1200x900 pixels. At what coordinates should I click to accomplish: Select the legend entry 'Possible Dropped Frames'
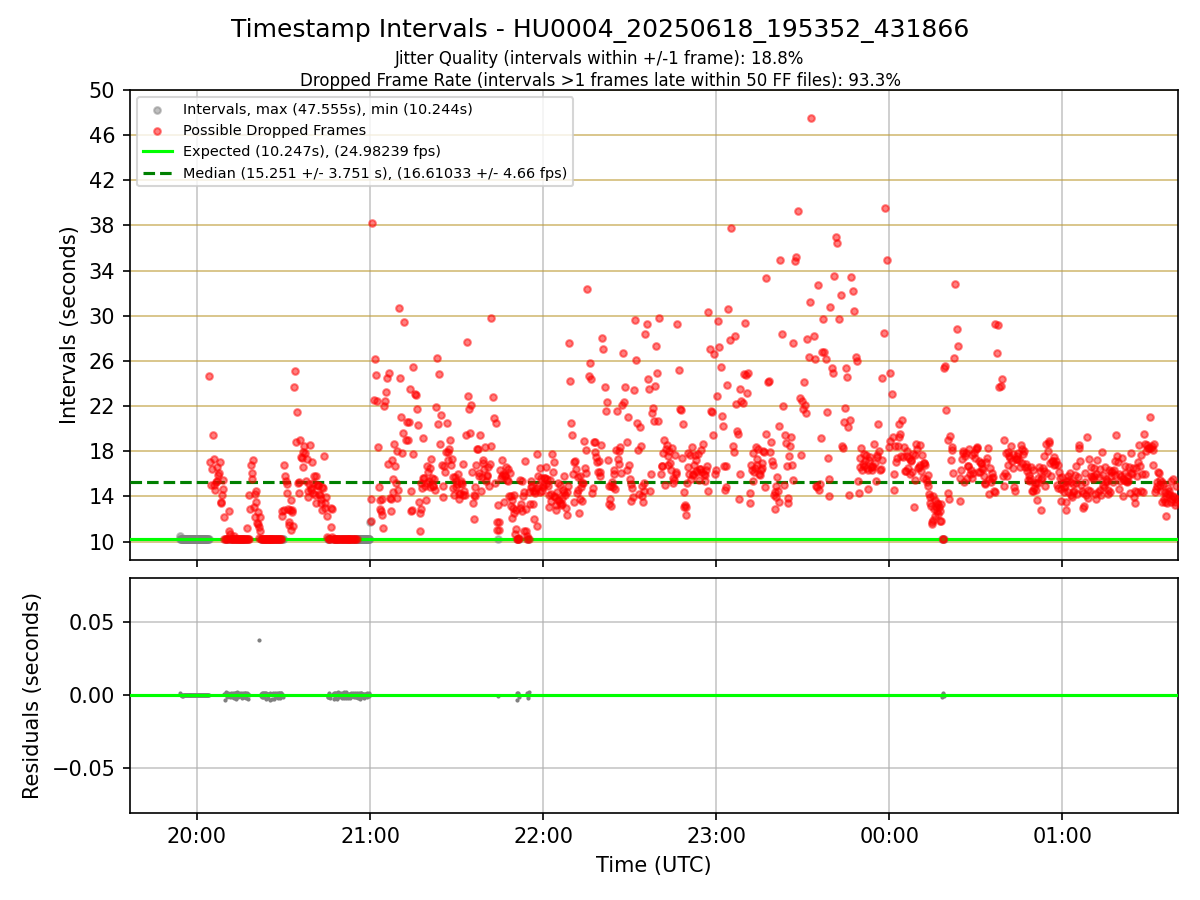[274, 130]
